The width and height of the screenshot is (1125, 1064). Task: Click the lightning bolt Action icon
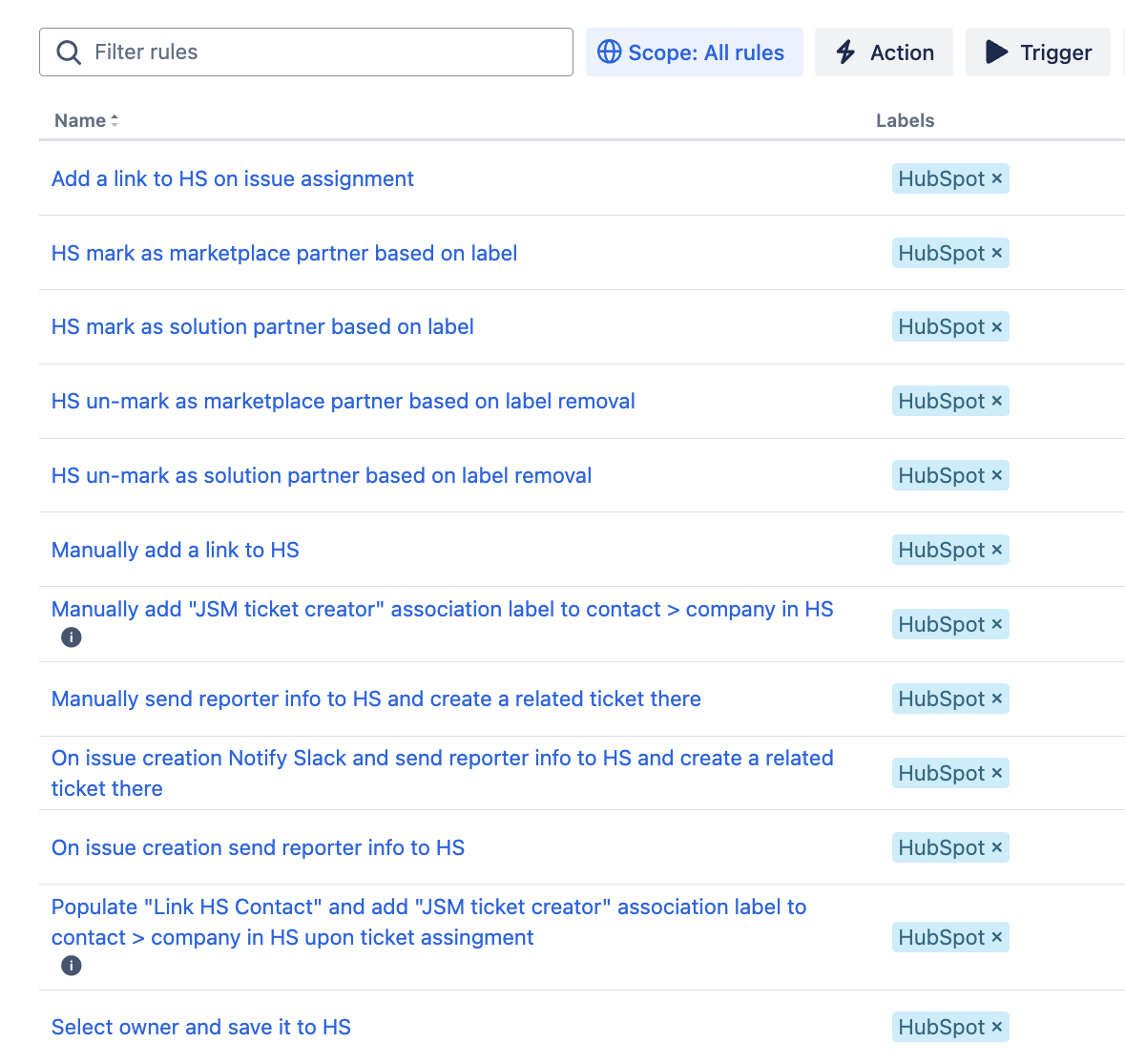(x=846, y=52)
